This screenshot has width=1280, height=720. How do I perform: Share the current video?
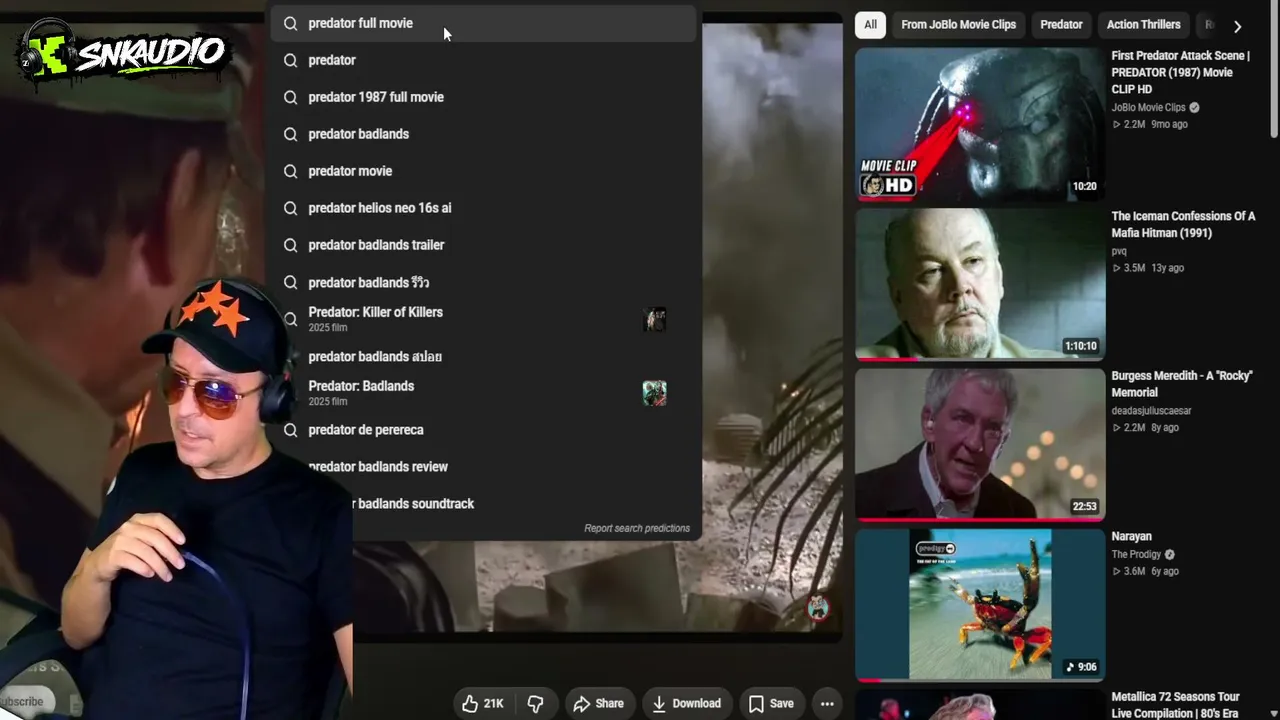coord(598,704)
